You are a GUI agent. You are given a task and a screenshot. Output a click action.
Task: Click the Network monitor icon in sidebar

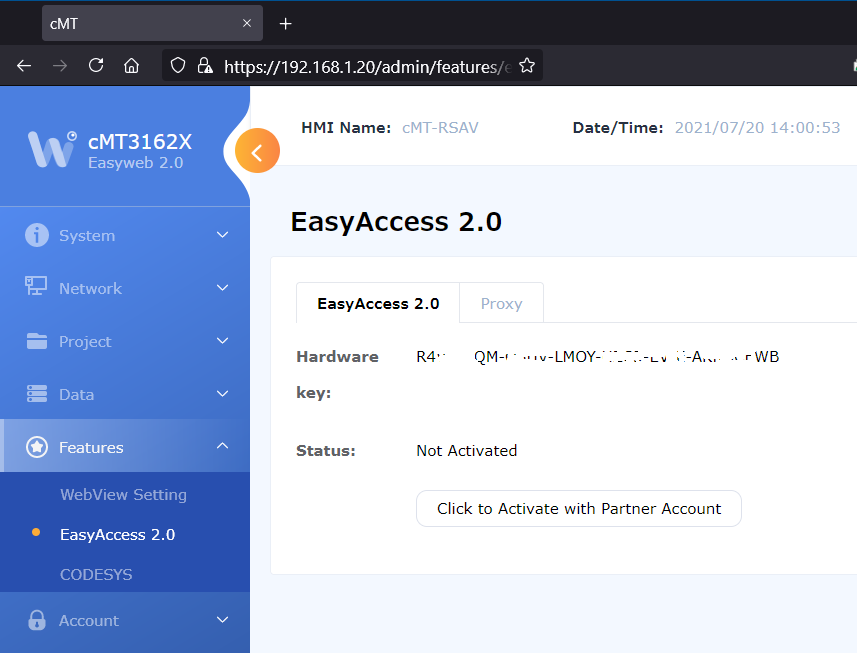(x=37, y=287)
